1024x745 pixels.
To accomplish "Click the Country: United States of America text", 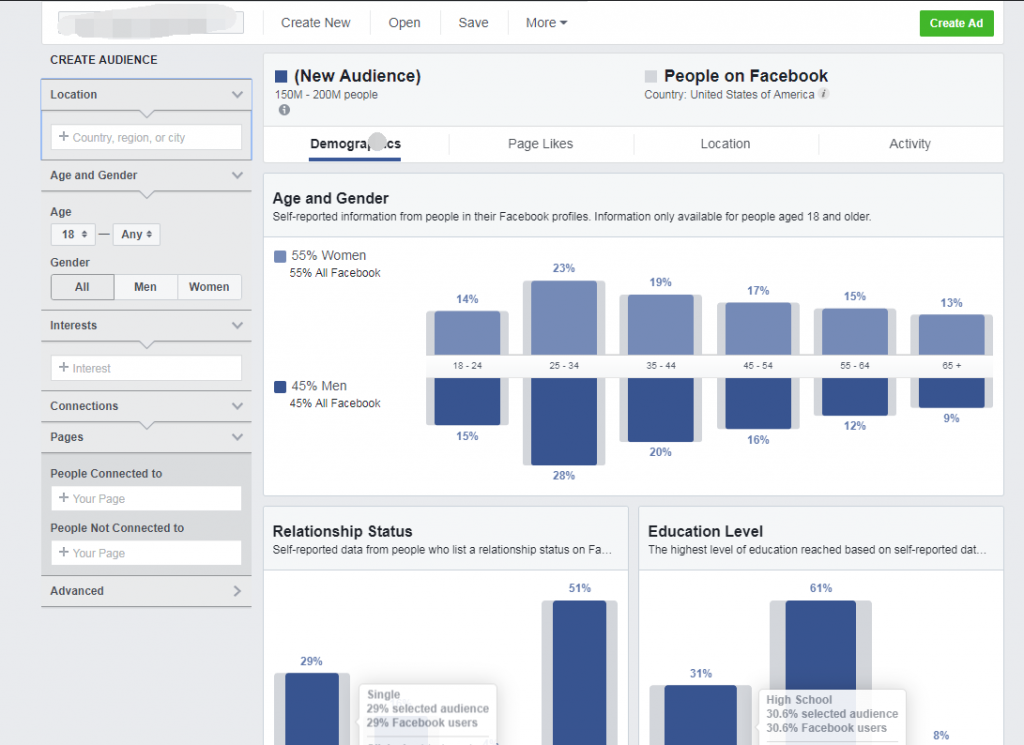I will (729, 95).
